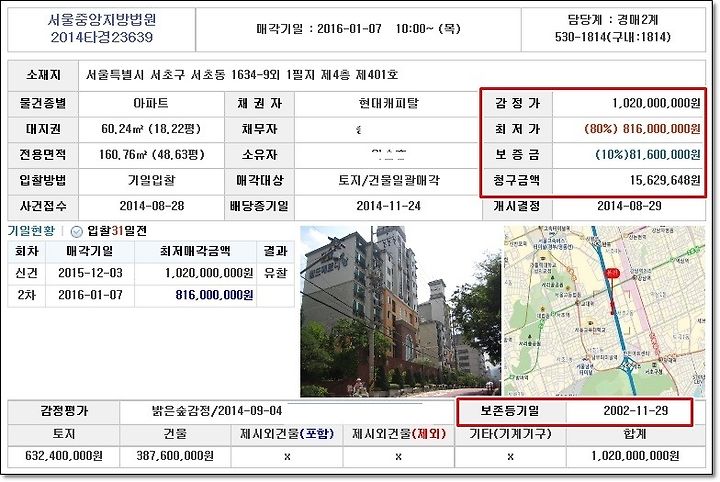The width and height of the screenshot is (720, 482).
Task: Click the appraisal value 1,020,000,000원 beside 감정가
Action: (656, 103)
